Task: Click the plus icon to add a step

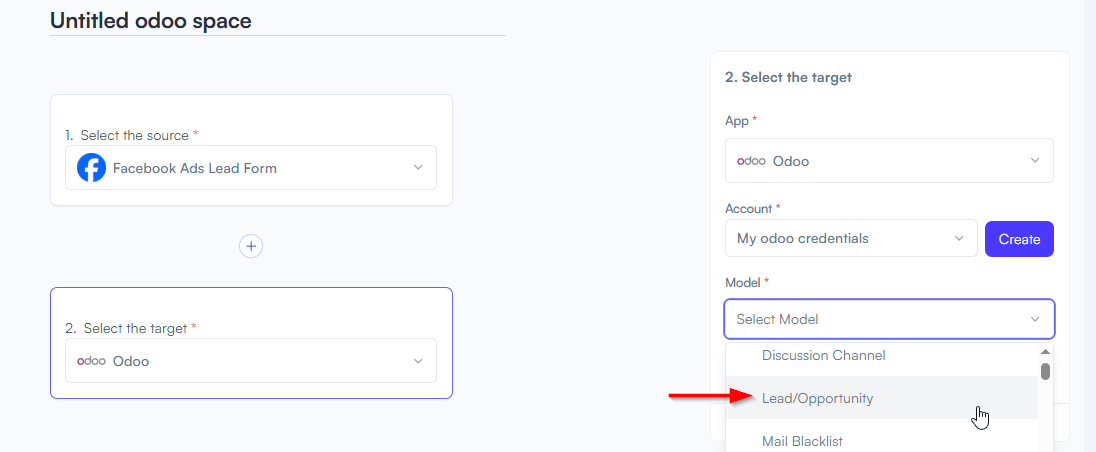Action: pos(251,246)
